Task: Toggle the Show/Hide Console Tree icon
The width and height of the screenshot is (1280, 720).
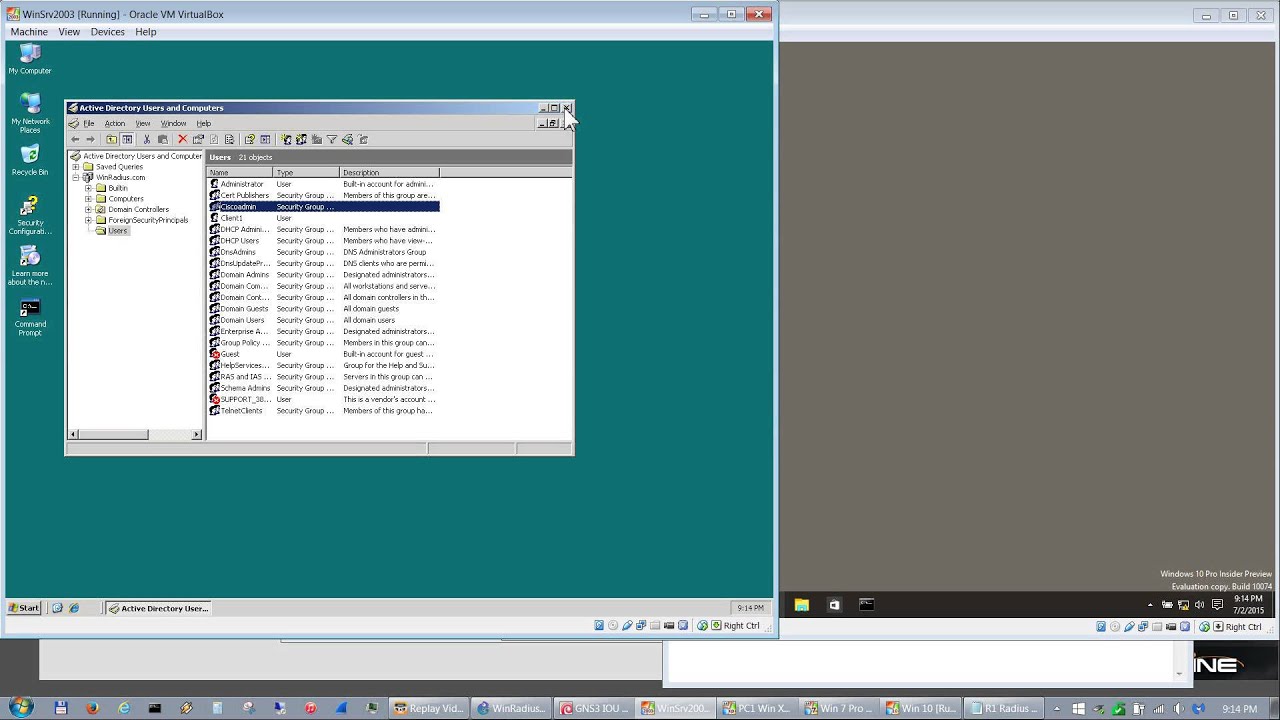Action: (x=127, y=139)
